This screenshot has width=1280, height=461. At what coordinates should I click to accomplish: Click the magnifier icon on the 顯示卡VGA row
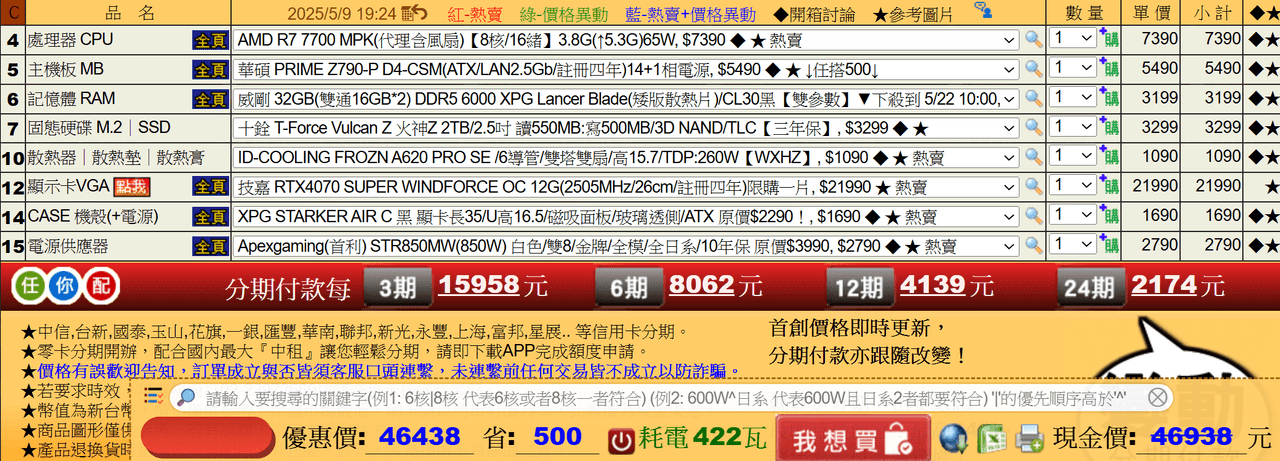pos(1033,187)
